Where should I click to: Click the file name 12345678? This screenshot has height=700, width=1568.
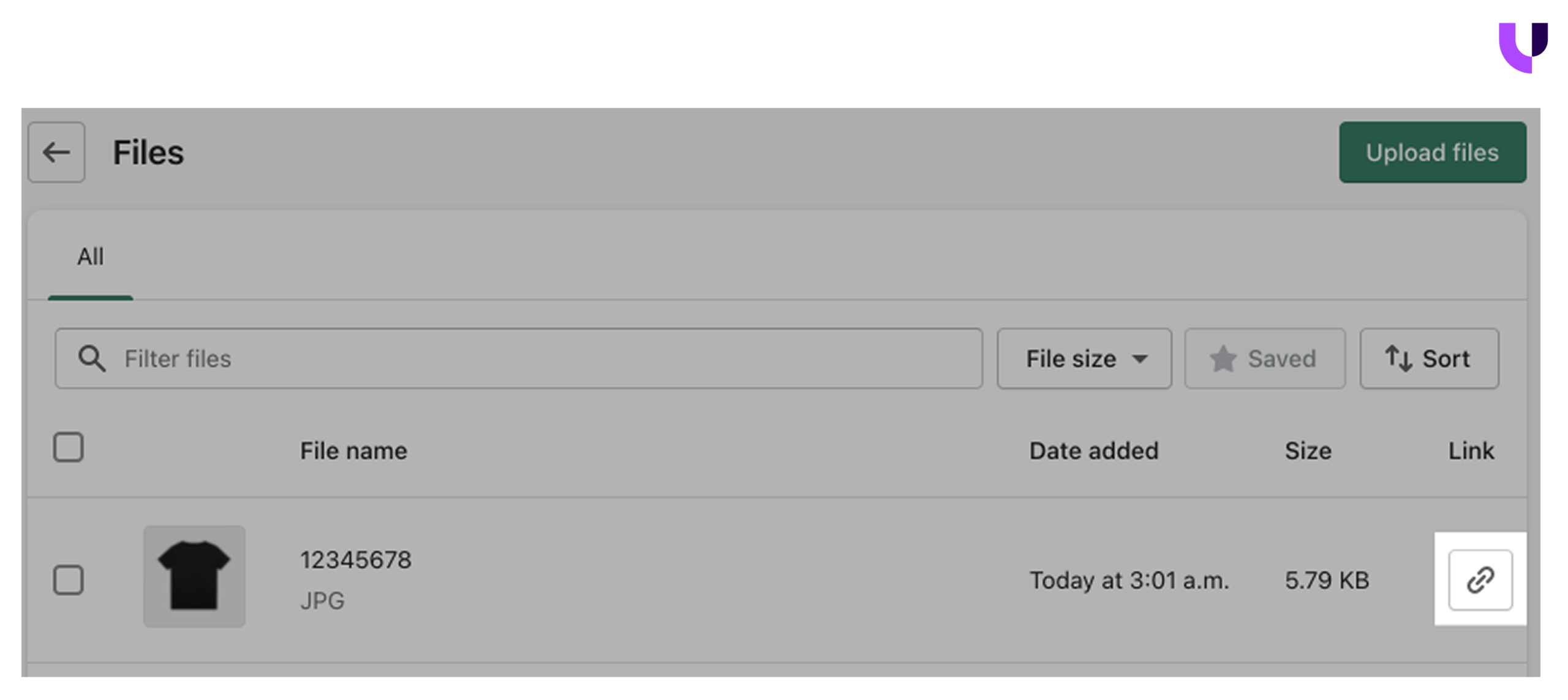(355, 560)
